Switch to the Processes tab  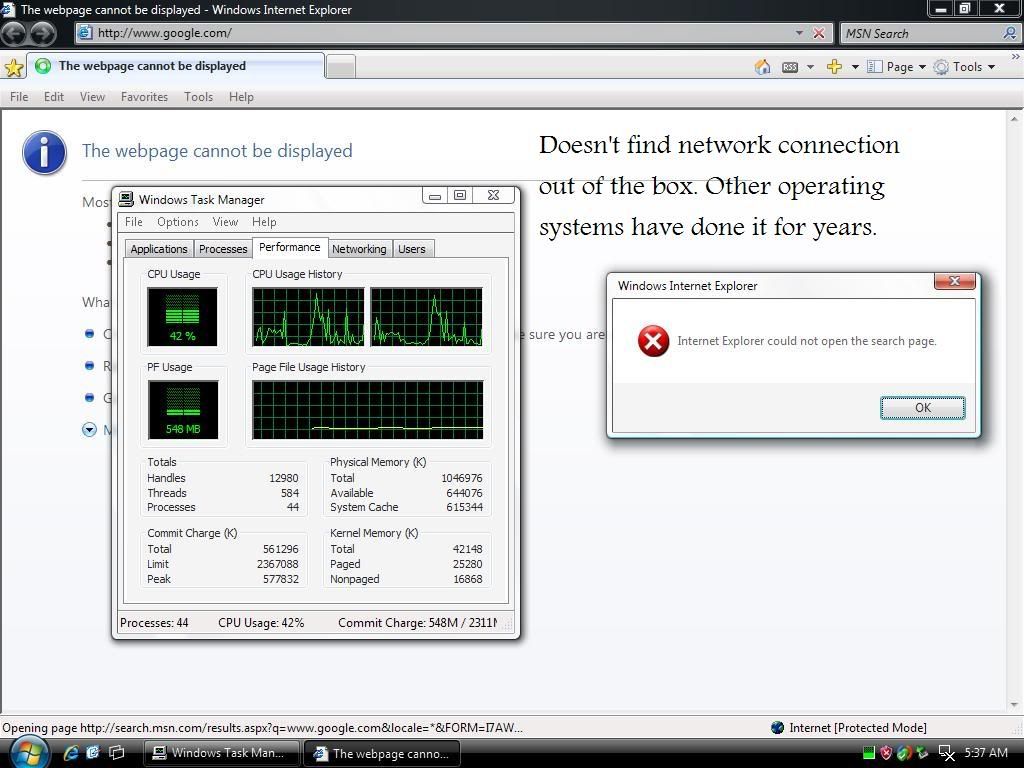click(223, 249)
